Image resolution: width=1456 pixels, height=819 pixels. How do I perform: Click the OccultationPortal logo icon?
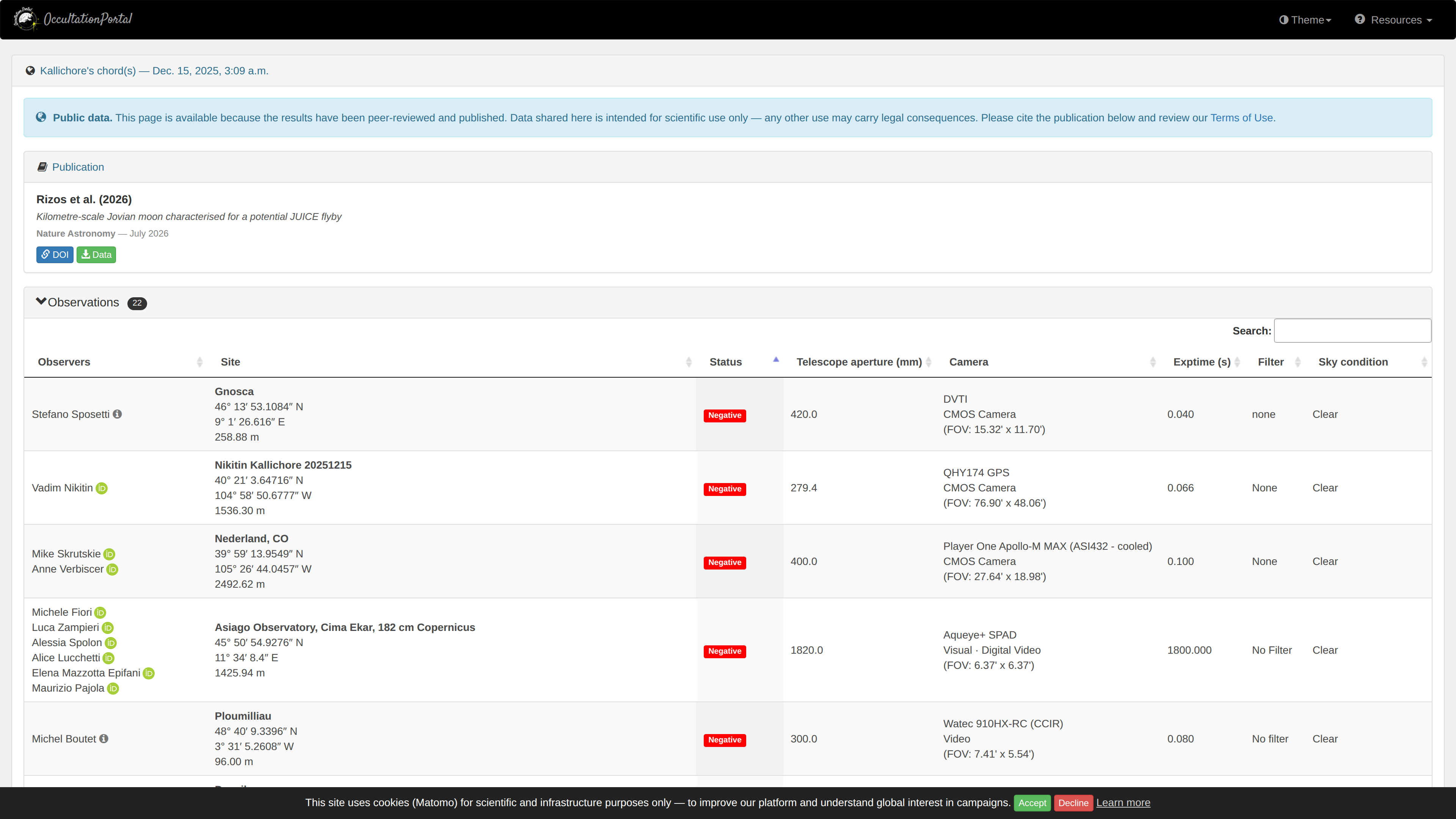coord(26,19)
